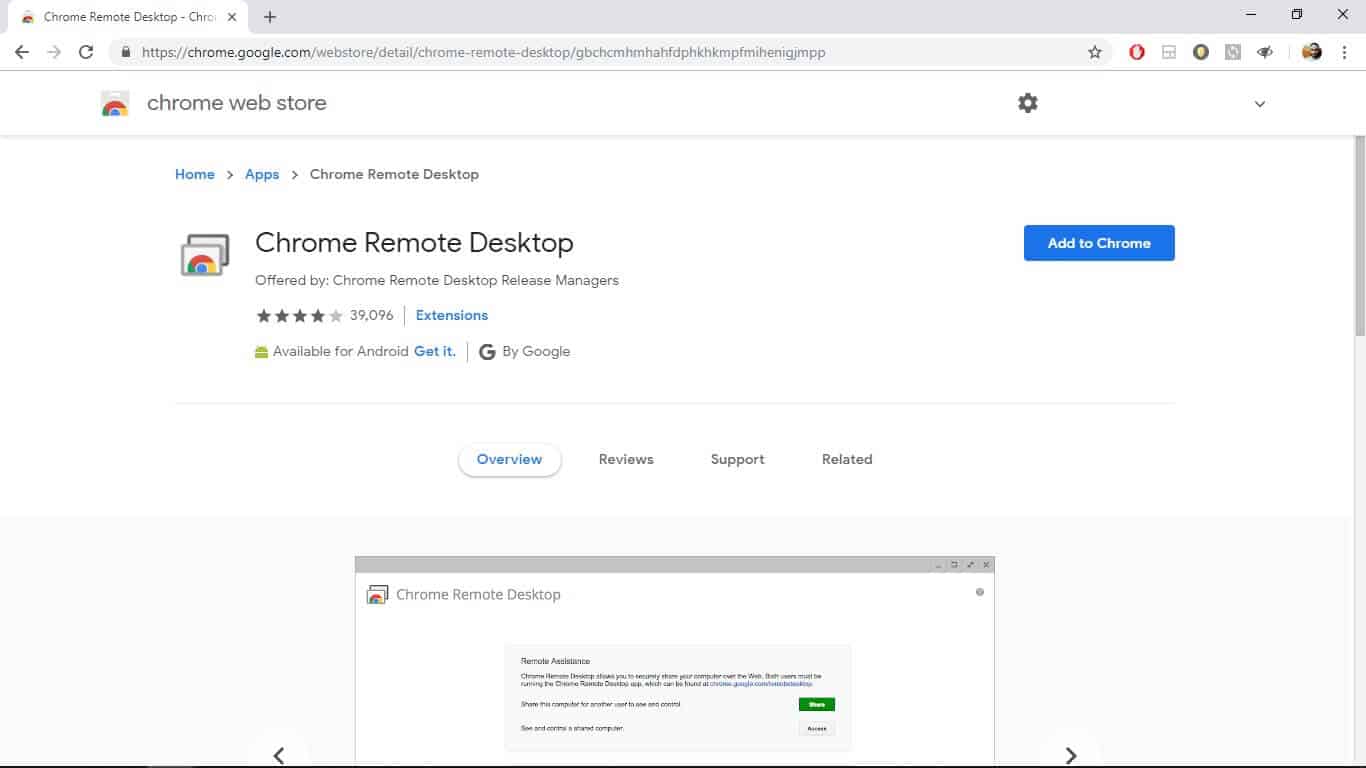The width and height of the screenshot is (1366, 768).
Task: Click the page vertical scrollbar thumb
Action: 1359,236
